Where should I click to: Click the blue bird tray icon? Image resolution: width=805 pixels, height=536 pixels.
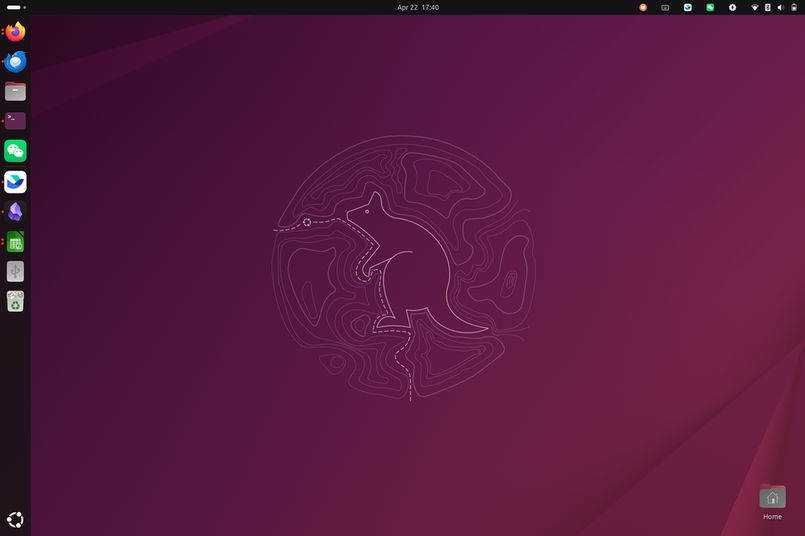click(x=687, y=7)
